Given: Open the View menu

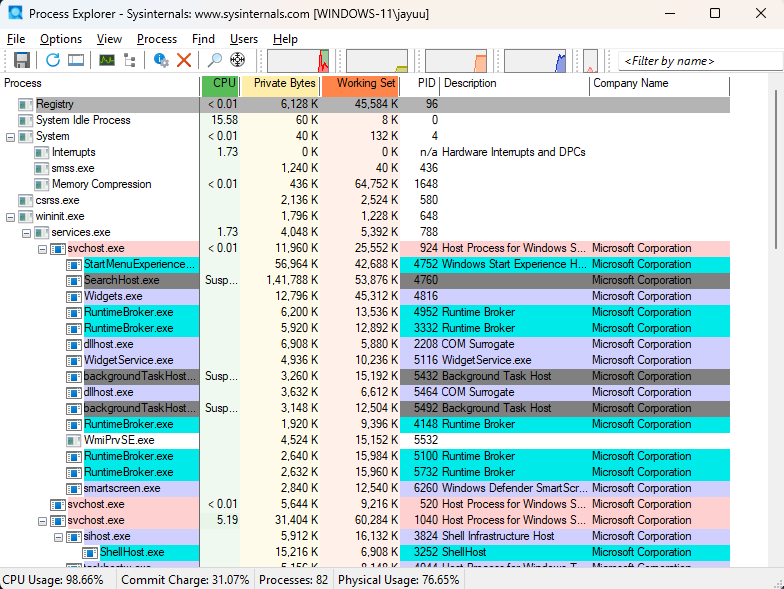Looking at the screenshot, I should [109, 39].
